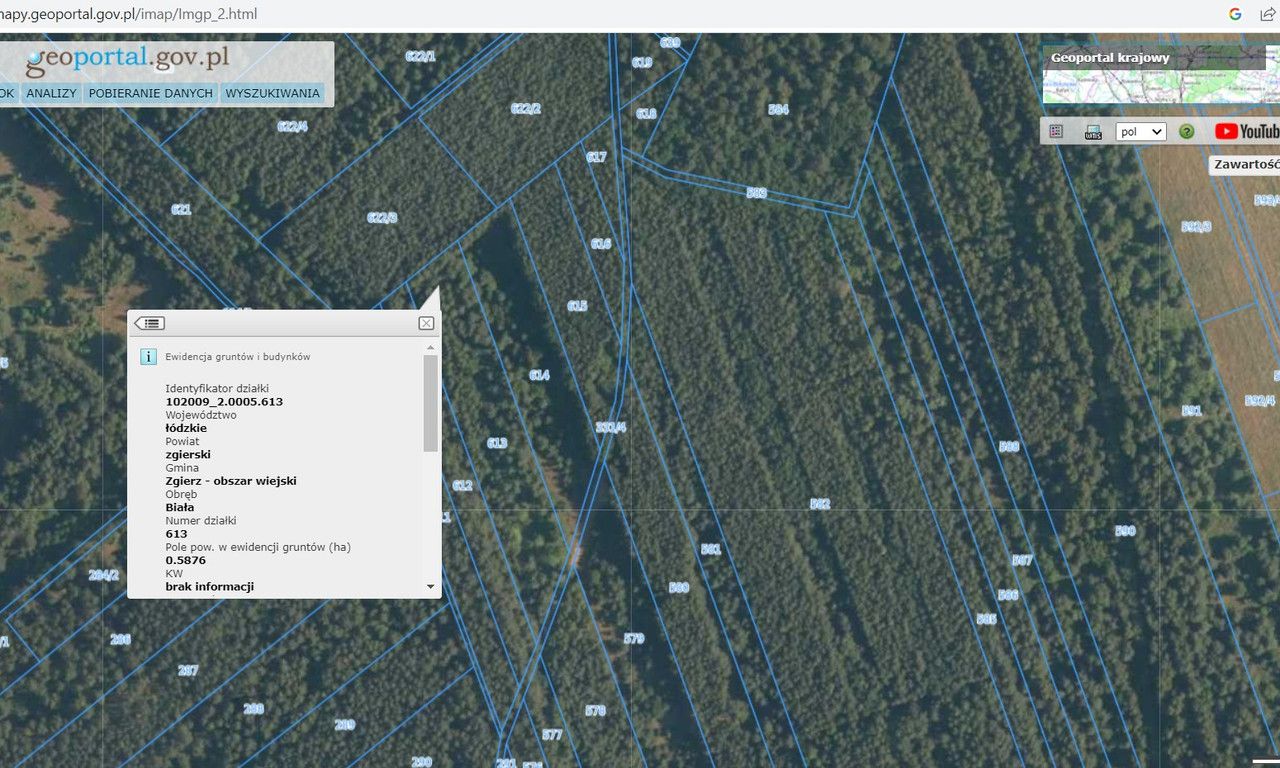Viewport: 1280px width, 768px height.
Task: Click parcel label 615 on the map
Action: pyautogui.click(x=577, y=306)
